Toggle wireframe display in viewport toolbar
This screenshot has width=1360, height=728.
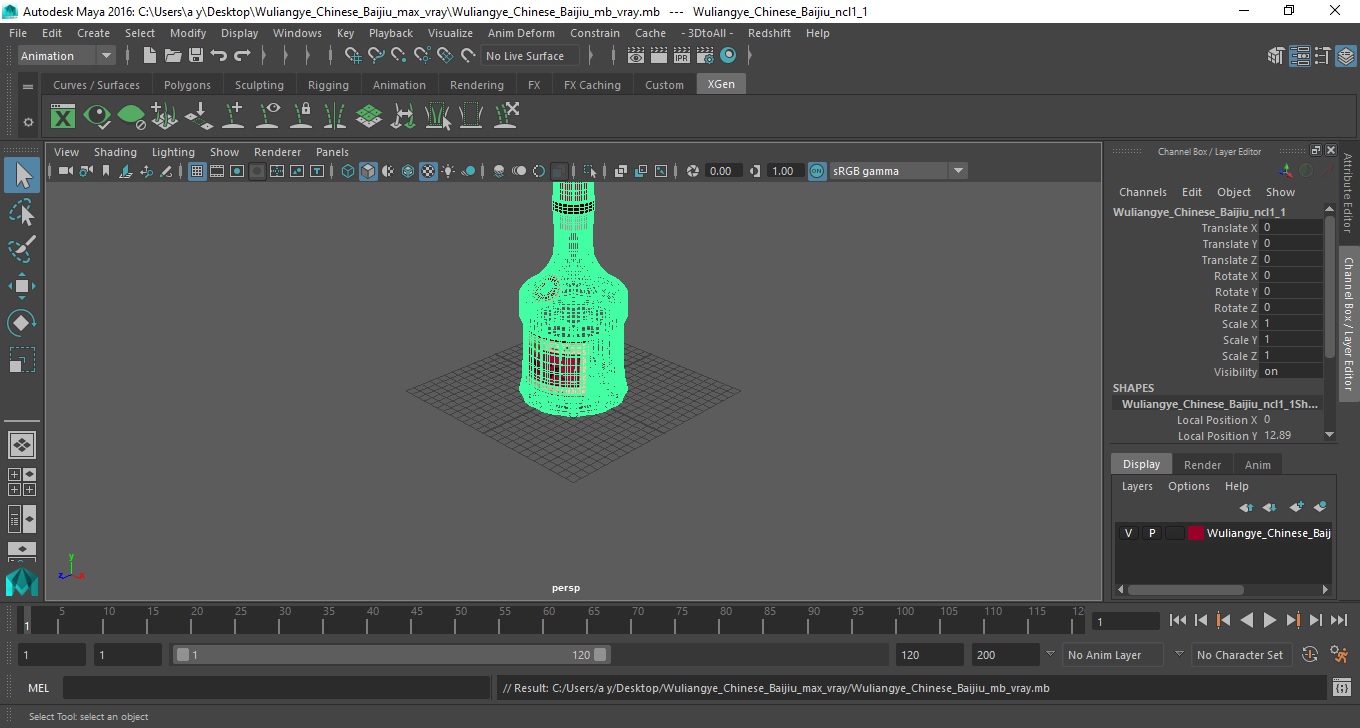click(x=348, y=171)
